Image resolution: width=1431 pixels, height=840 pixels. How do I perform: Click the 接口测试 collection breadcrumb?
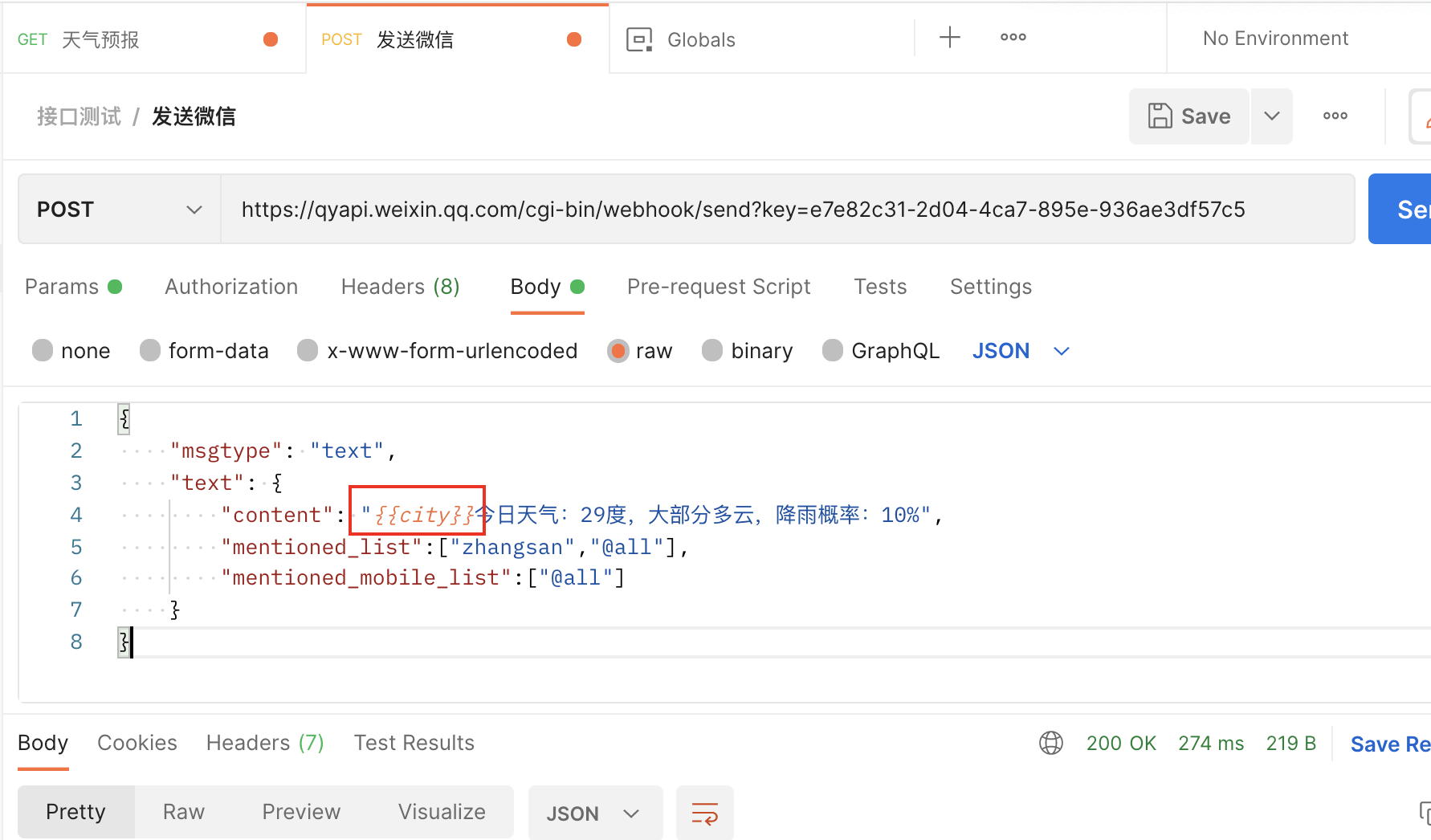click(x=79, y=116)
